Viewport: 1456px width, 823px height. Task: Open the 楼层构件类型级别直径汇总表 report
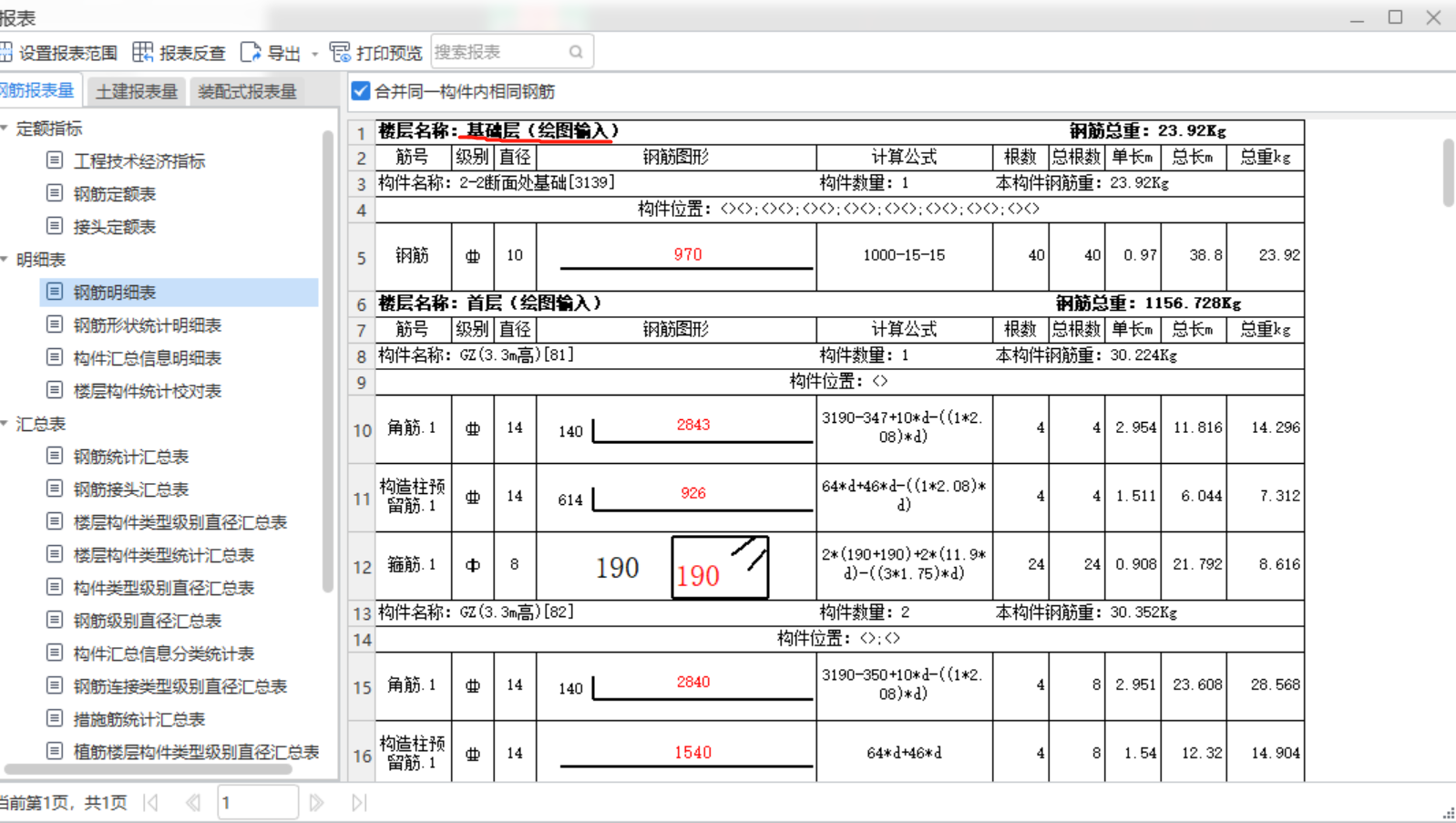point(180,522)
